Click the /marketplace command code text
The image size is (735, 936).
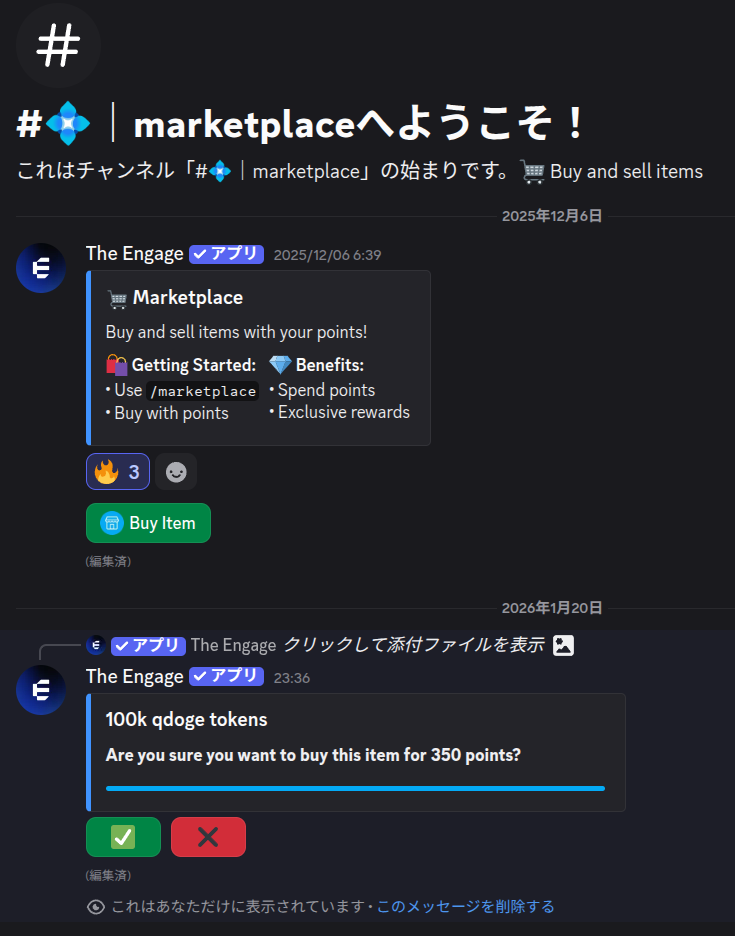coord(203,391)
